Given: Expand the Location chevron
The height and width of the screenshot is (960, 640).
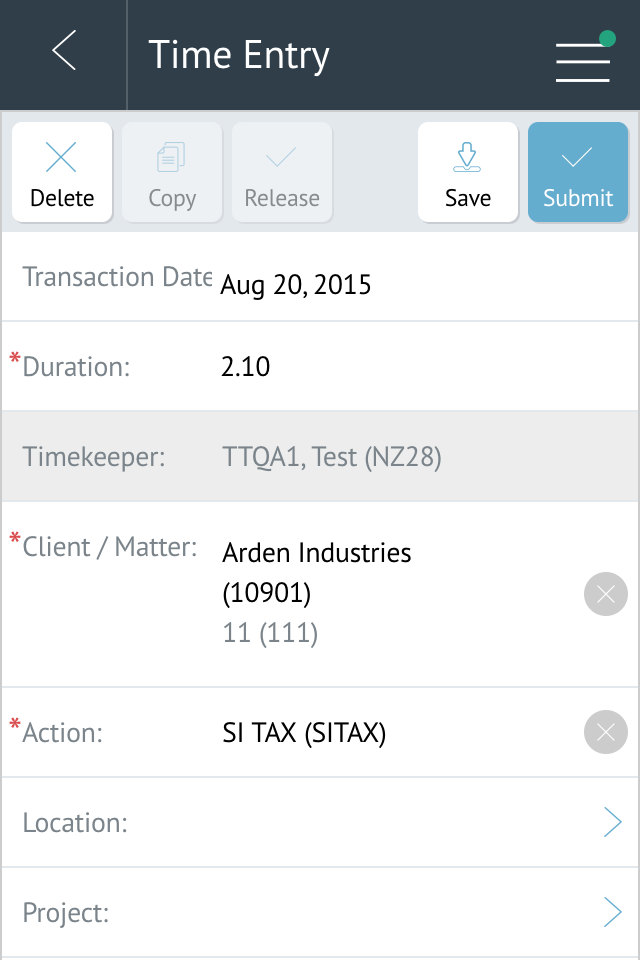Looking at the screenshot, I should [x=612, y=822].
